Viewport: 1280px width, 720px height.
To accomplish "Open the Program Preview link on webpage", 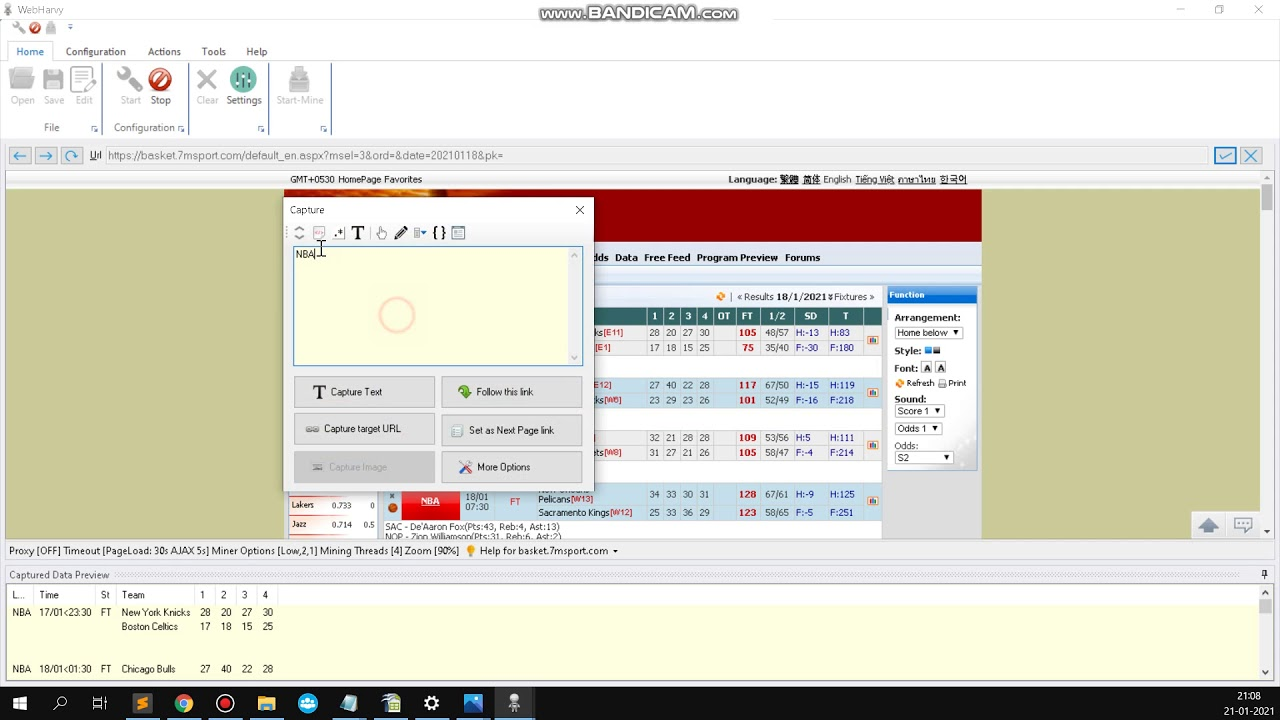I will (737, 258).
